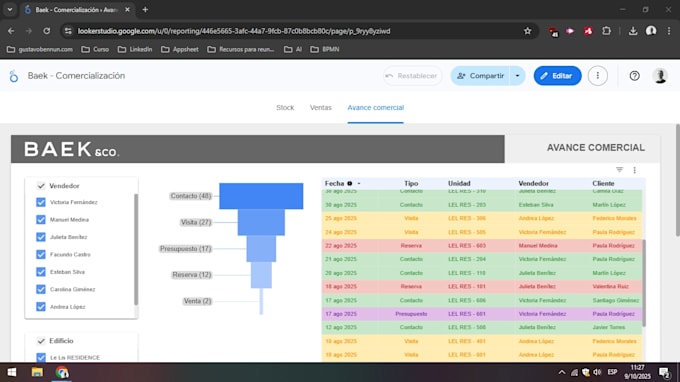The height and width of the screenshot is (382, 680).
Task: Click site information icon in address bar
Action: [x=68, y=31]
